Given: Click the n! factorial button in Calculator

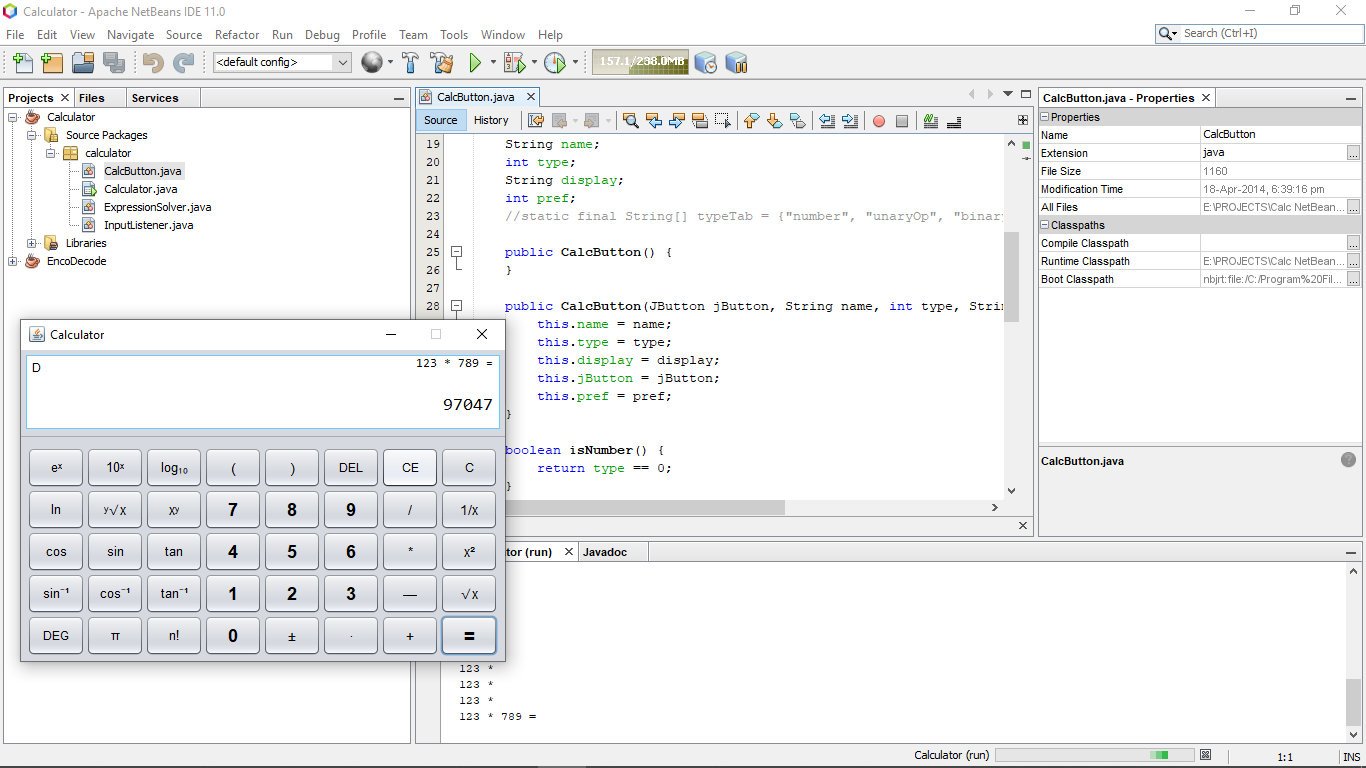Looking at the screenshot, I should click(x=174, y=636).
